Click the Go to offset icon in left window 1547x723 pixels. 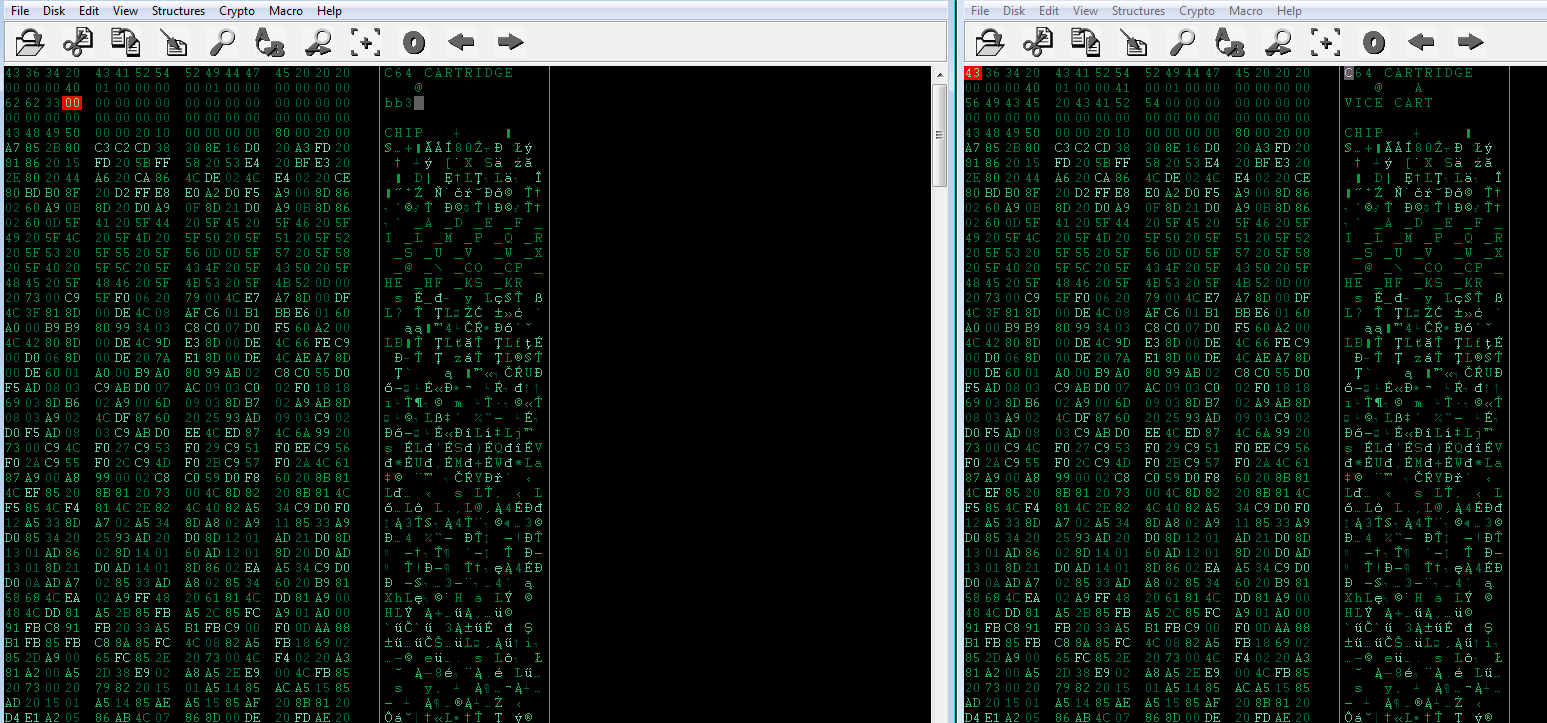coord(366,42)
